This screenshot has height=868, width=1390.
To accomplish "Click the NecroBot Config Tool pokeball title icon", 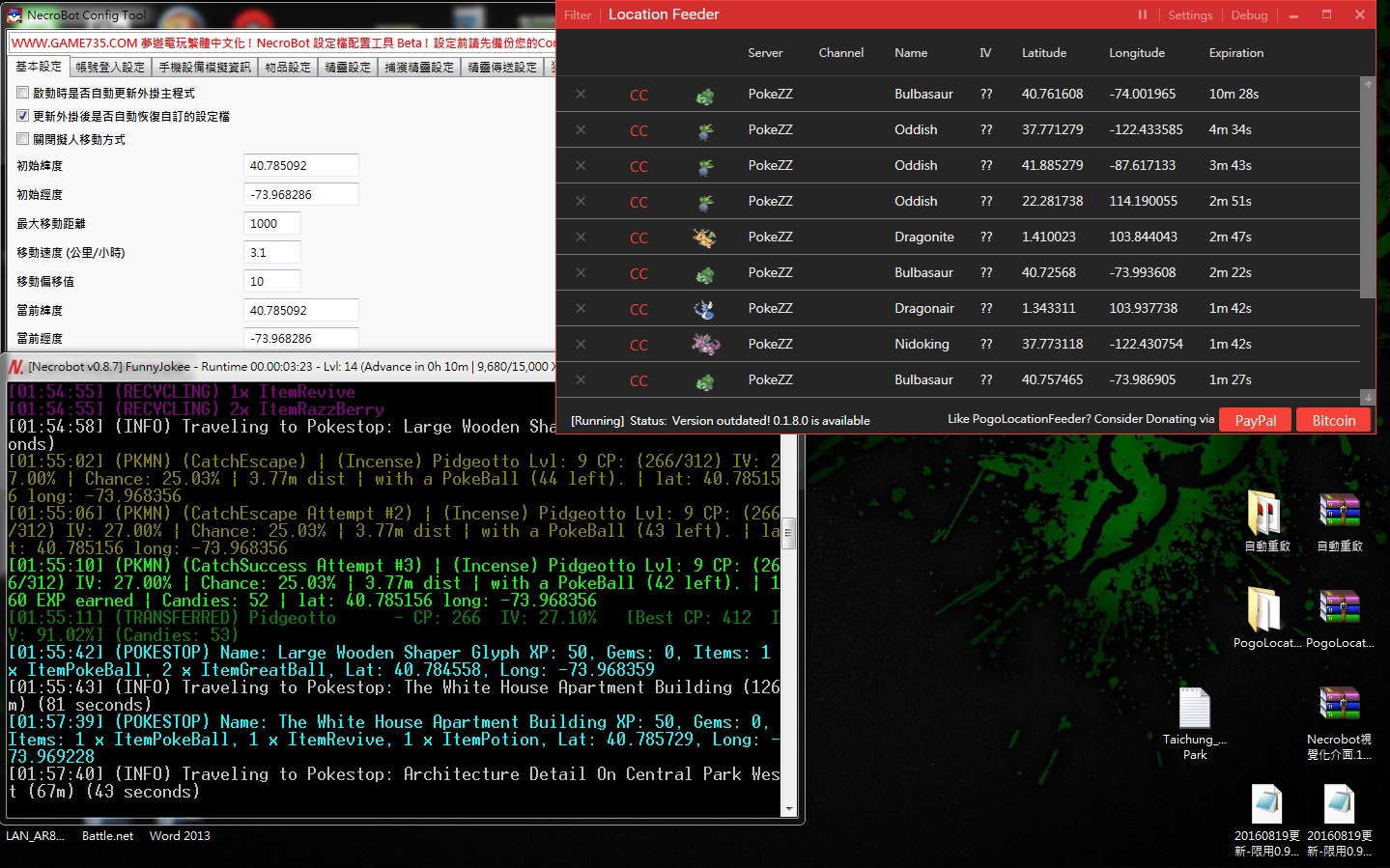I will point(14,15).
